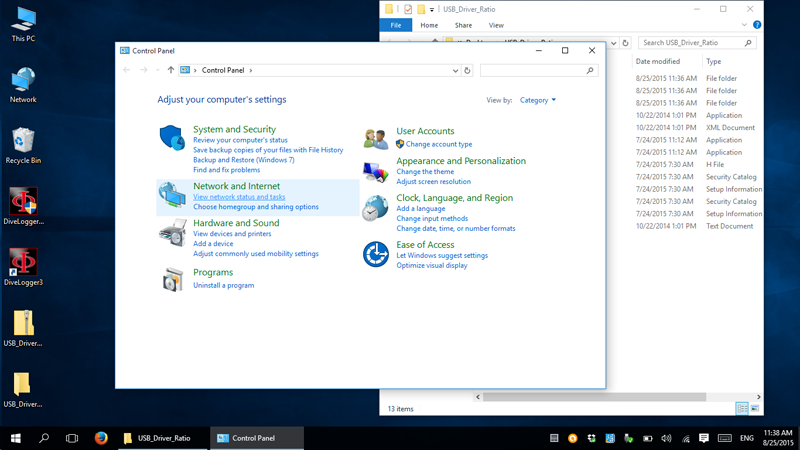Launch Firefox from the taskbar
The height and width of the screenshot is (450, 800).
tap(101, 438)
